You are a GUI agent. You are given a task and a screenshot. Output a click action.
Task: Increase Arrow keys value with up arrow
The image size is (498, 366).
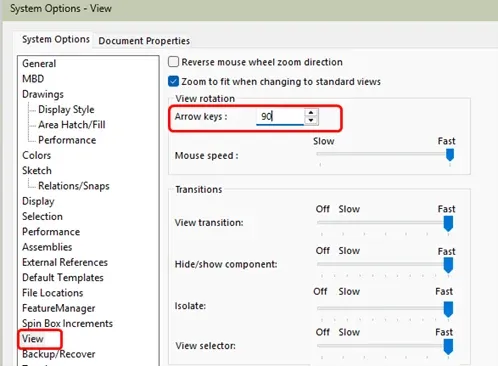point(311,113)
